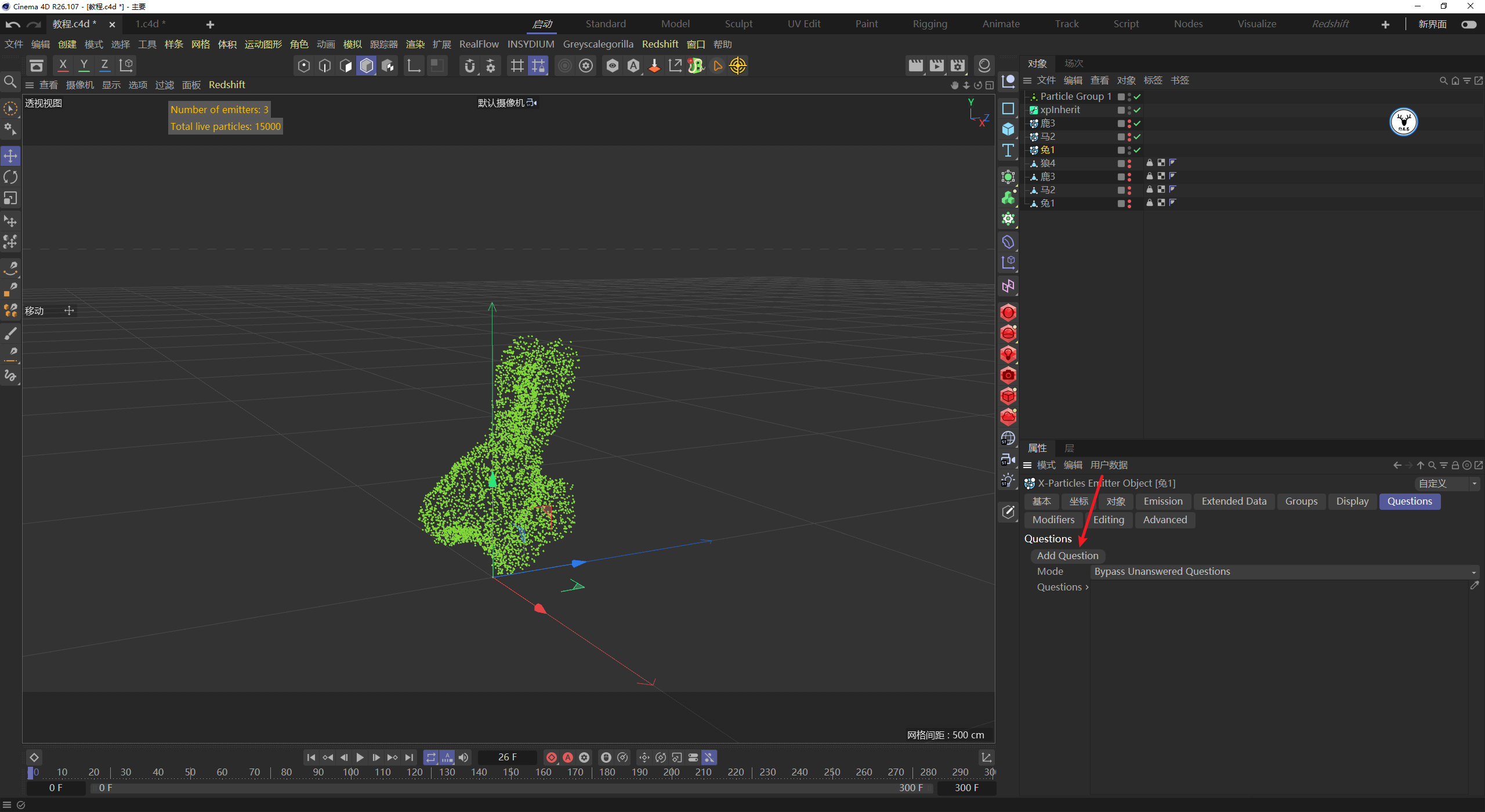Image resolution: width=1485 pixels, height=812 pixels.
Task: Click the play forward button
Action: [360, 757]
